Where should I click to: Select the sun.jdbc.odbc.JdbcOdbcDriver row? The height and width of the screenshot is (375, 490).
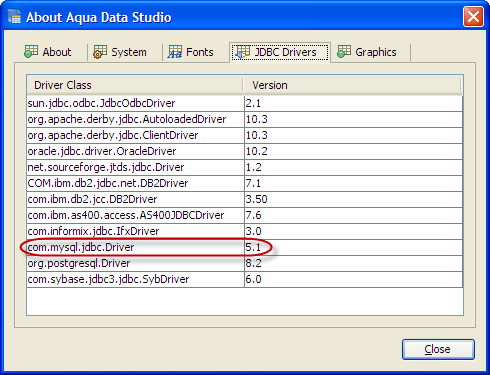coord(245,103)
